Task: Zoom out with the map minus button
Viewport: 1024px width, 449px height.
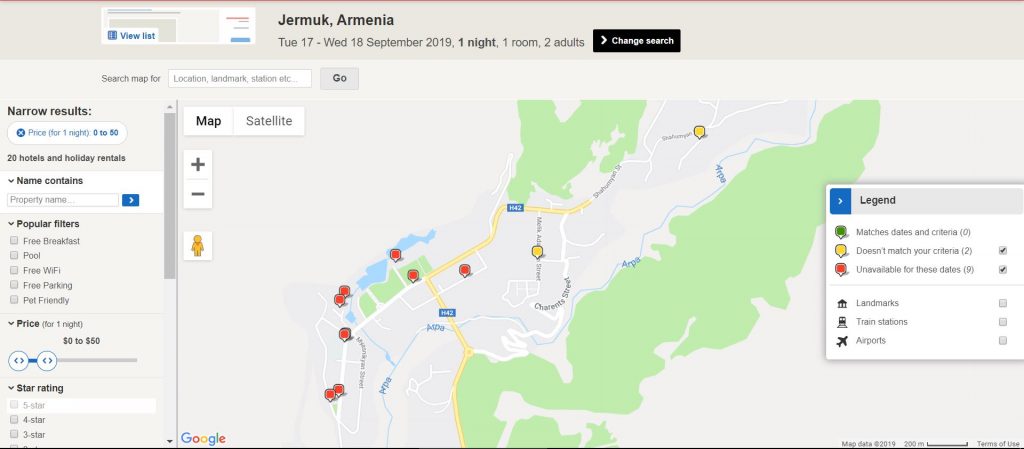Action: pyautogui.click(x=198, y=194)
